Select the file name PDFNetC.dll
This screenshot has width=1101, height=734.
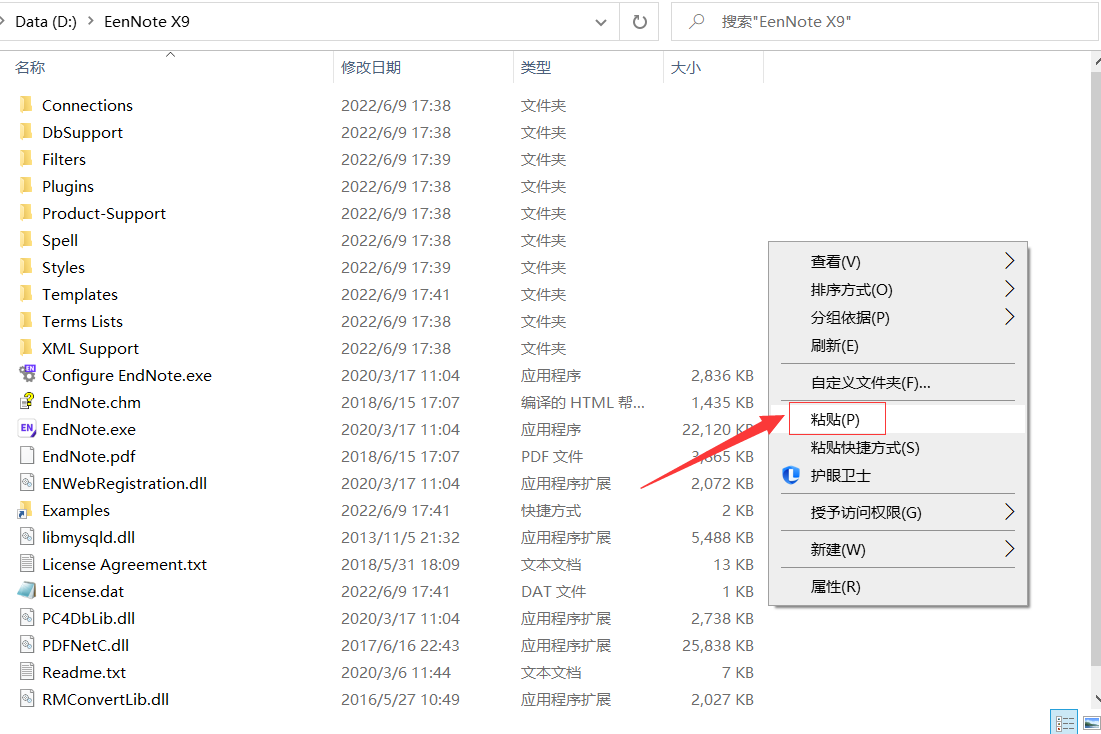pos(86,645)
